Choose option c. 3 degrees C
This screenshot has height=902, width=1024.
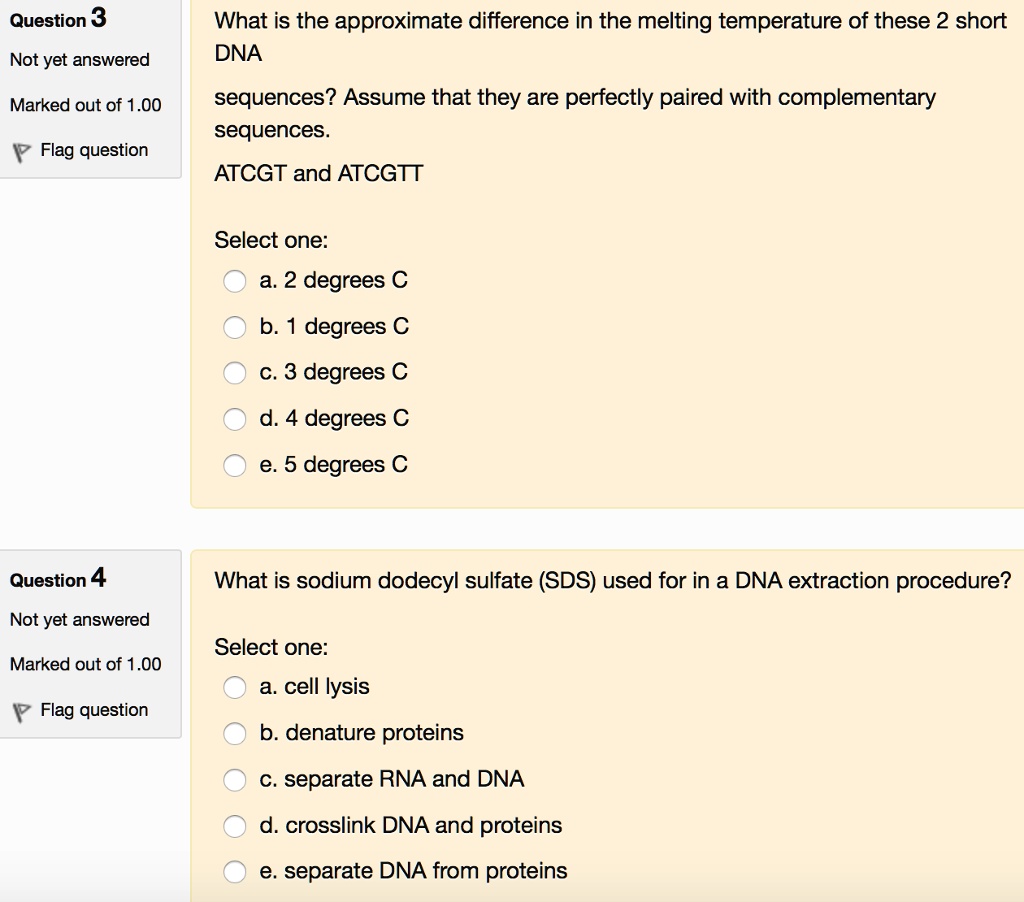234,373
